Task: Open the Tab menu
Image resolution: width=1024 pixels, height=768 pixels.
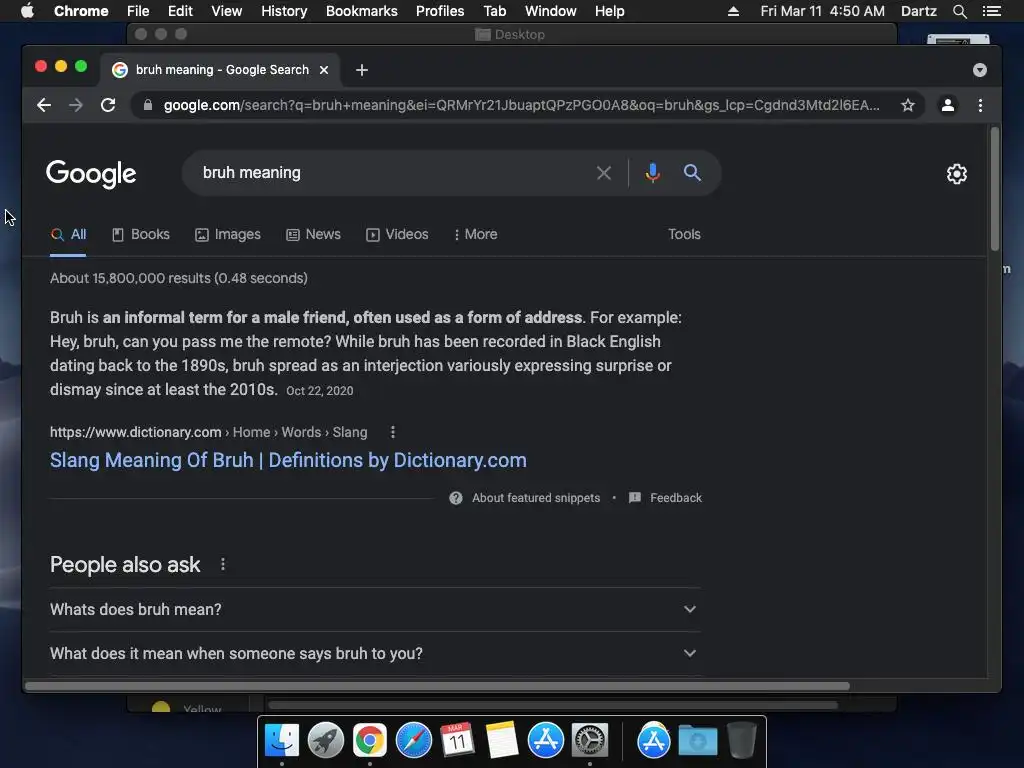Action: coord(495,11)
